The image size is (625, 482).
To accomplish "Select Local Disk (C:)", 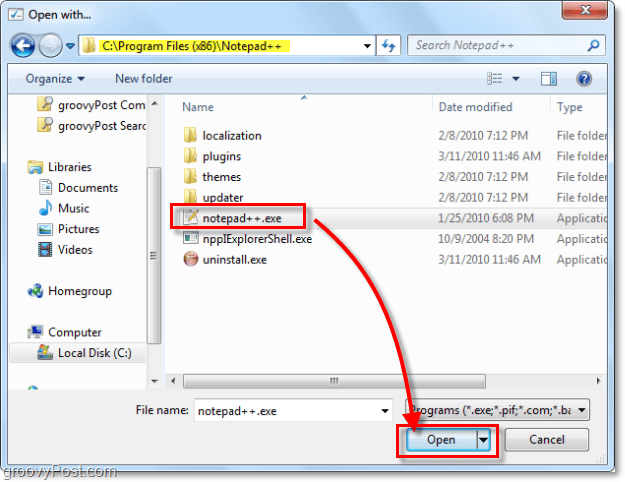I will pyautogui.click(x=78, y=353).
